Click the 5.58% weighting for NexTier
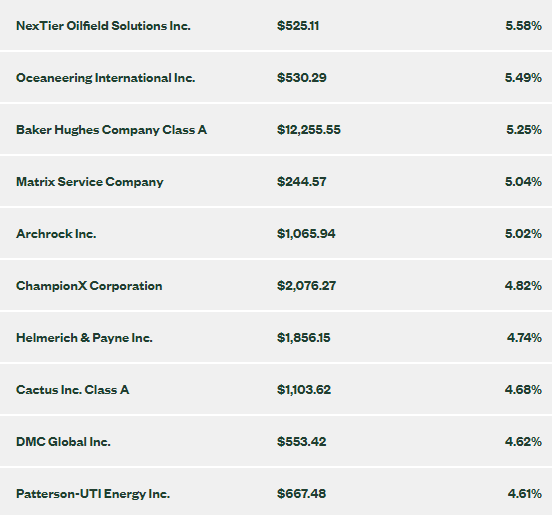The height and width of the screenshot is (515, 552). point(523,26)
